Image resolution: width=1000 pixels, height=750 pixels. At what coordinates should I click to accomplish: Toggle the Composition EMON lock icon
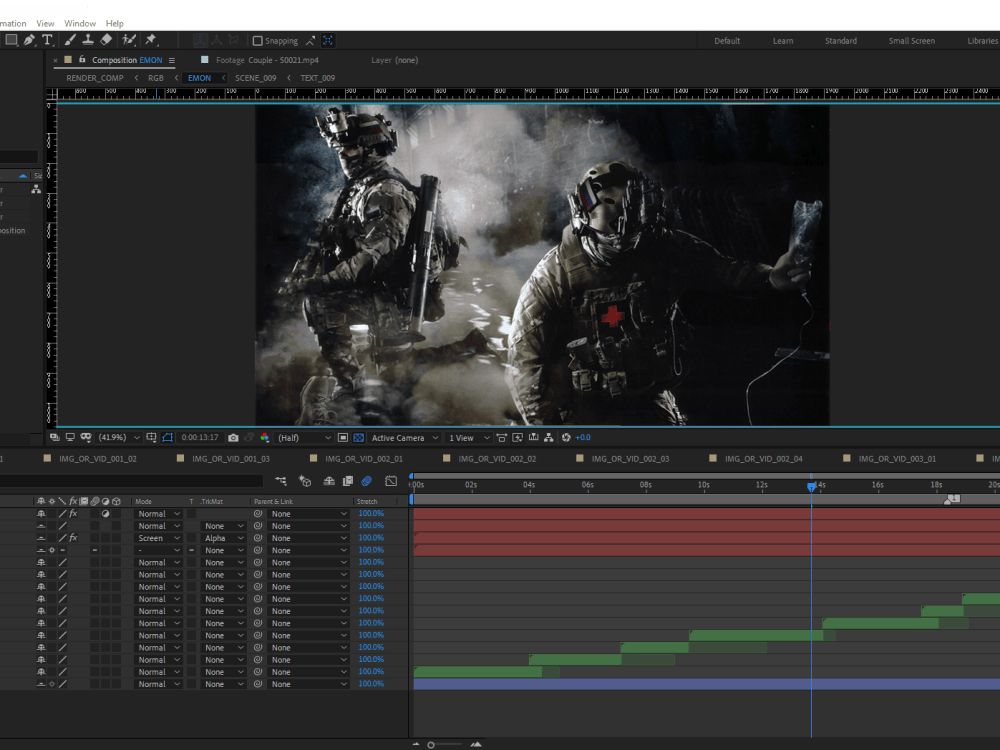82,59
